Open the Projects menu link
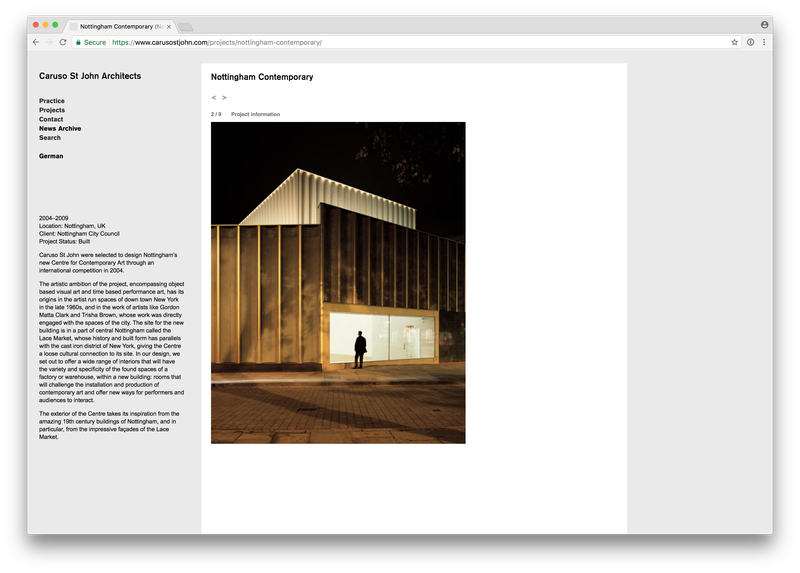 coord(52,110)
